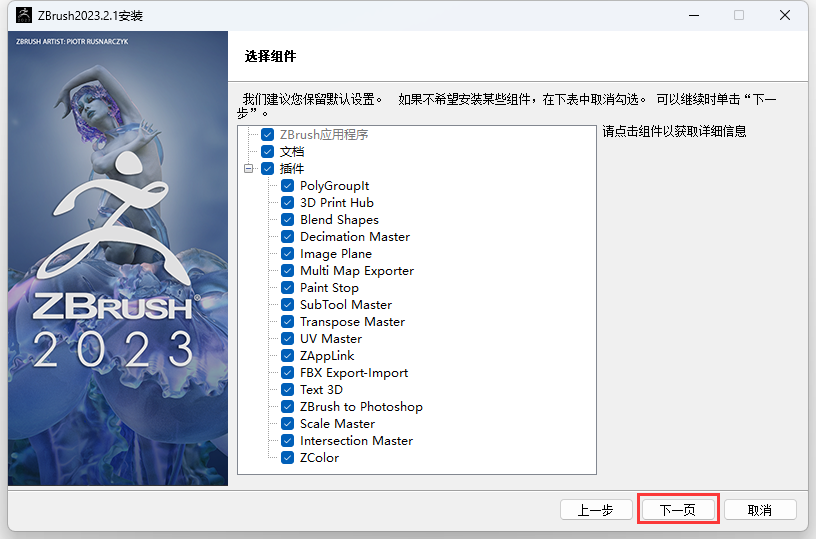Uncheck the PolyGroupIt plugin checkbox

click(x=287, y=186)
